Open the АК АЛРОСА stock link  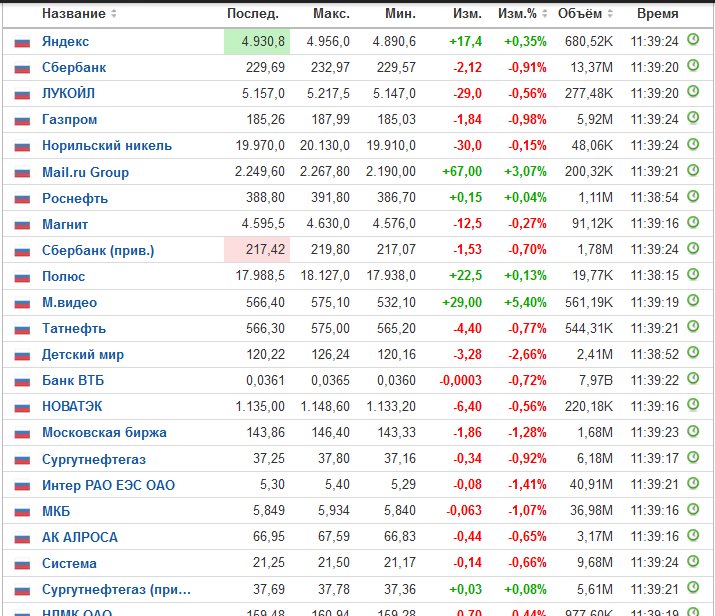click(x=80, y=537)
